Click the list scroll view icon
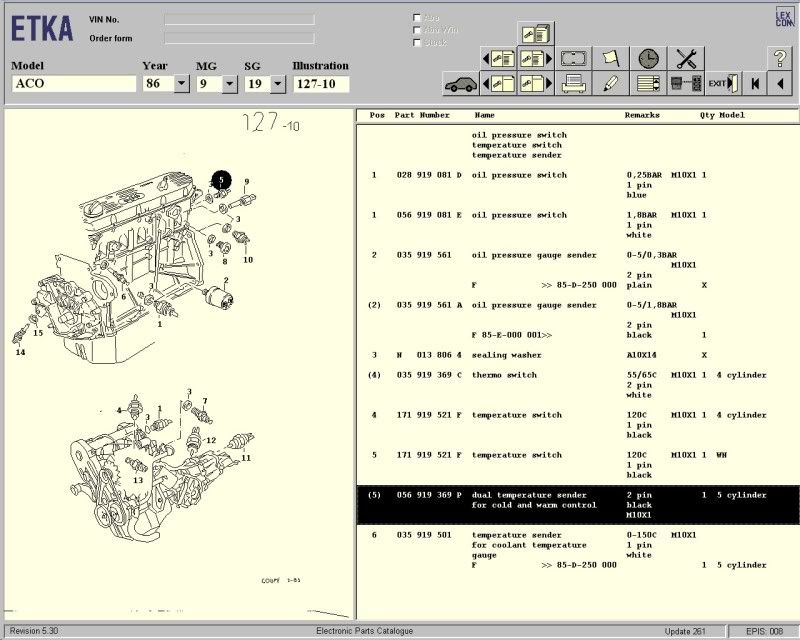 [648, 84]
